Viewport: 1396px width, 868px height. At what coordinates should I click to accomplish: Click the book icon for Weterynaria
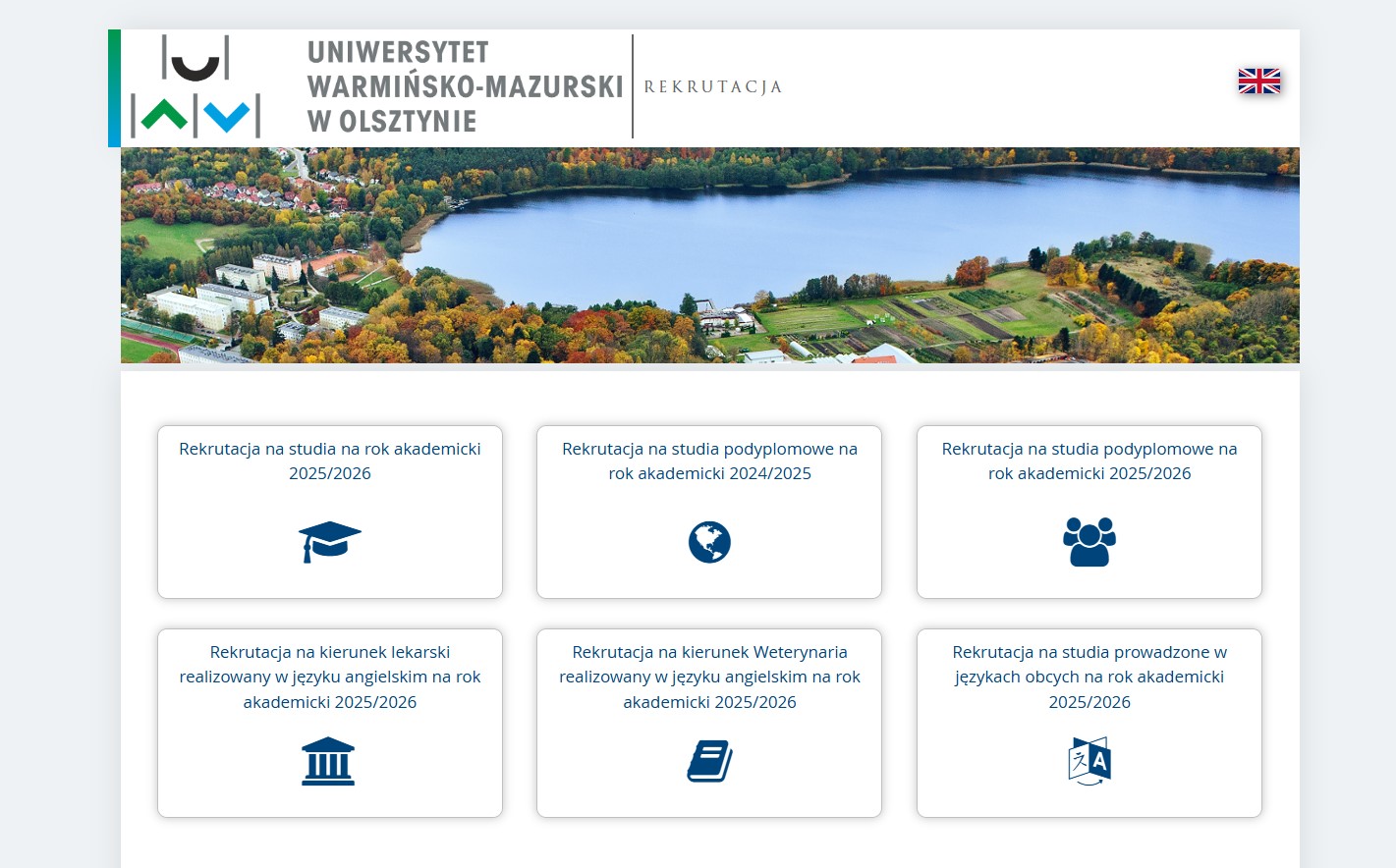709,761
